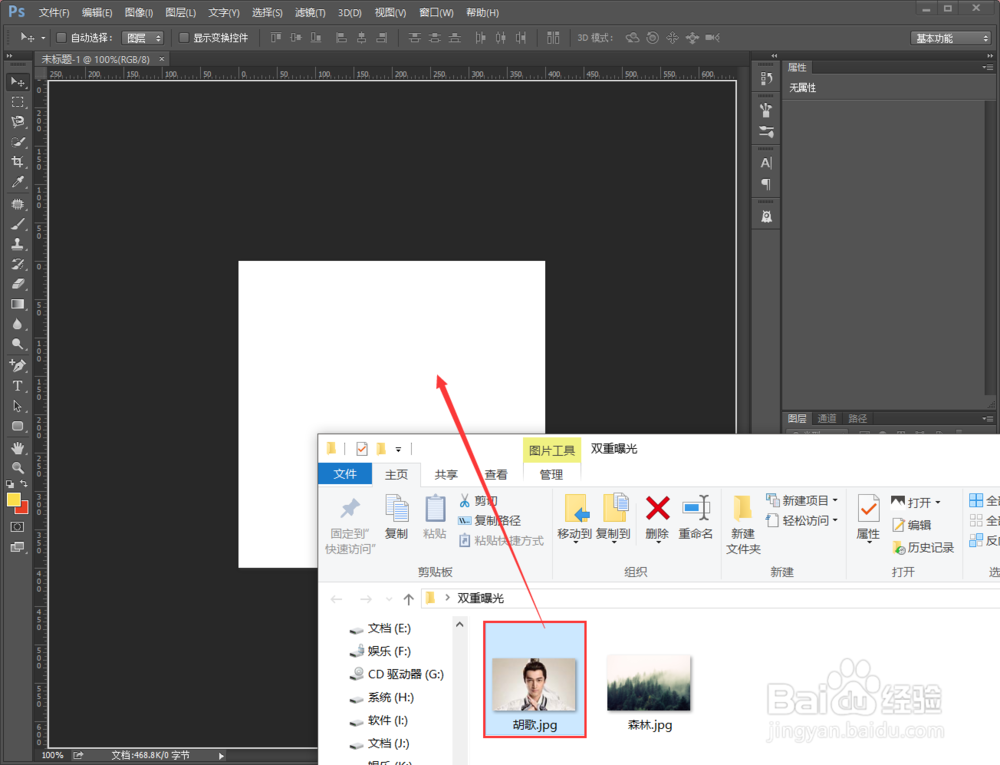The height and width of the screenshot is (765, 1000).
Task: Select the Zoom tool
Action: 17,467
